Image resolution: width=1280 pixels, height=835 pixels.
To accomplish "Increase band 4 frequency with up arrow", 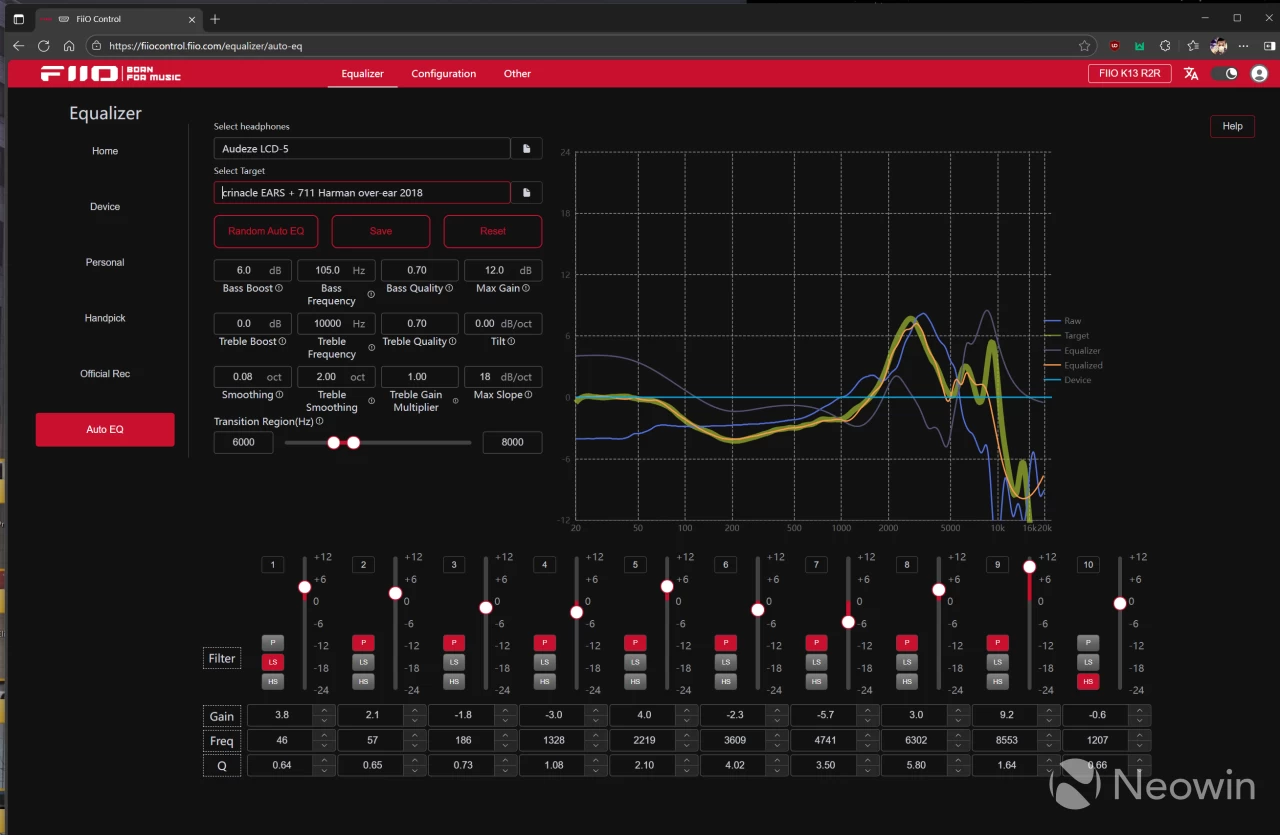I will 595,736.
